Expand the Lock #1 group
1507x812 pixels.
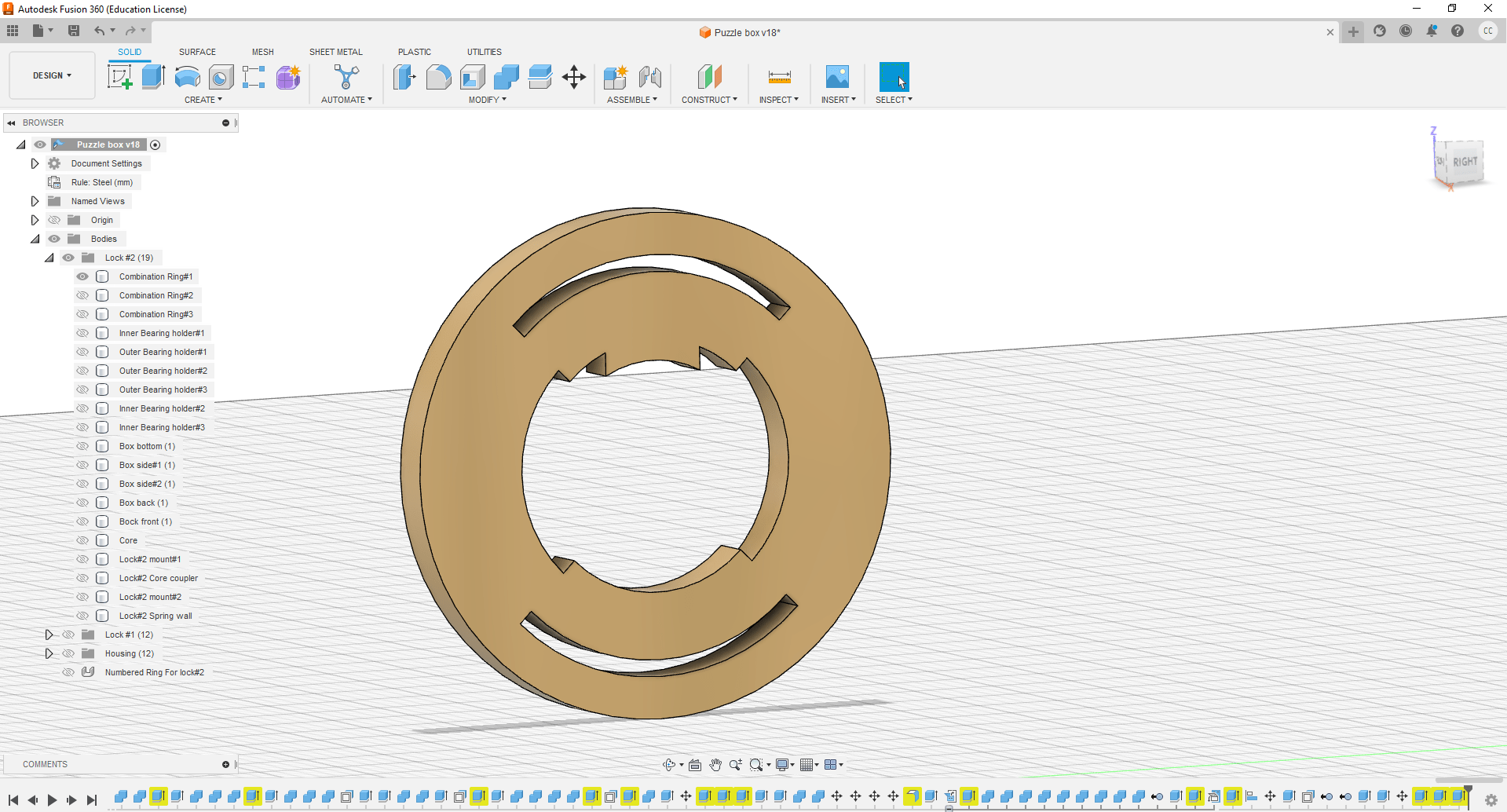coord(49,635)
